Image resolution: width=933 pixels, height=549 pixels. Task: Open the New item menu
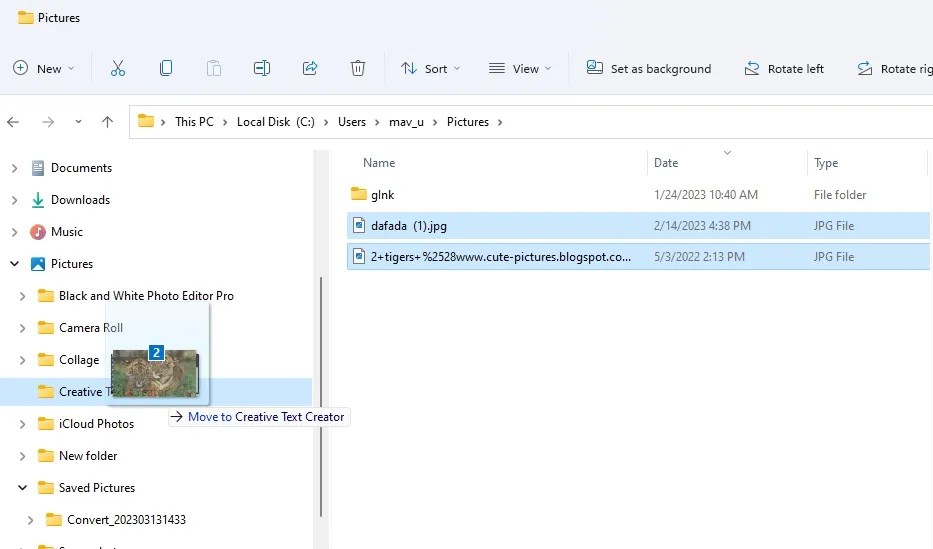click(x=44, y=68)
